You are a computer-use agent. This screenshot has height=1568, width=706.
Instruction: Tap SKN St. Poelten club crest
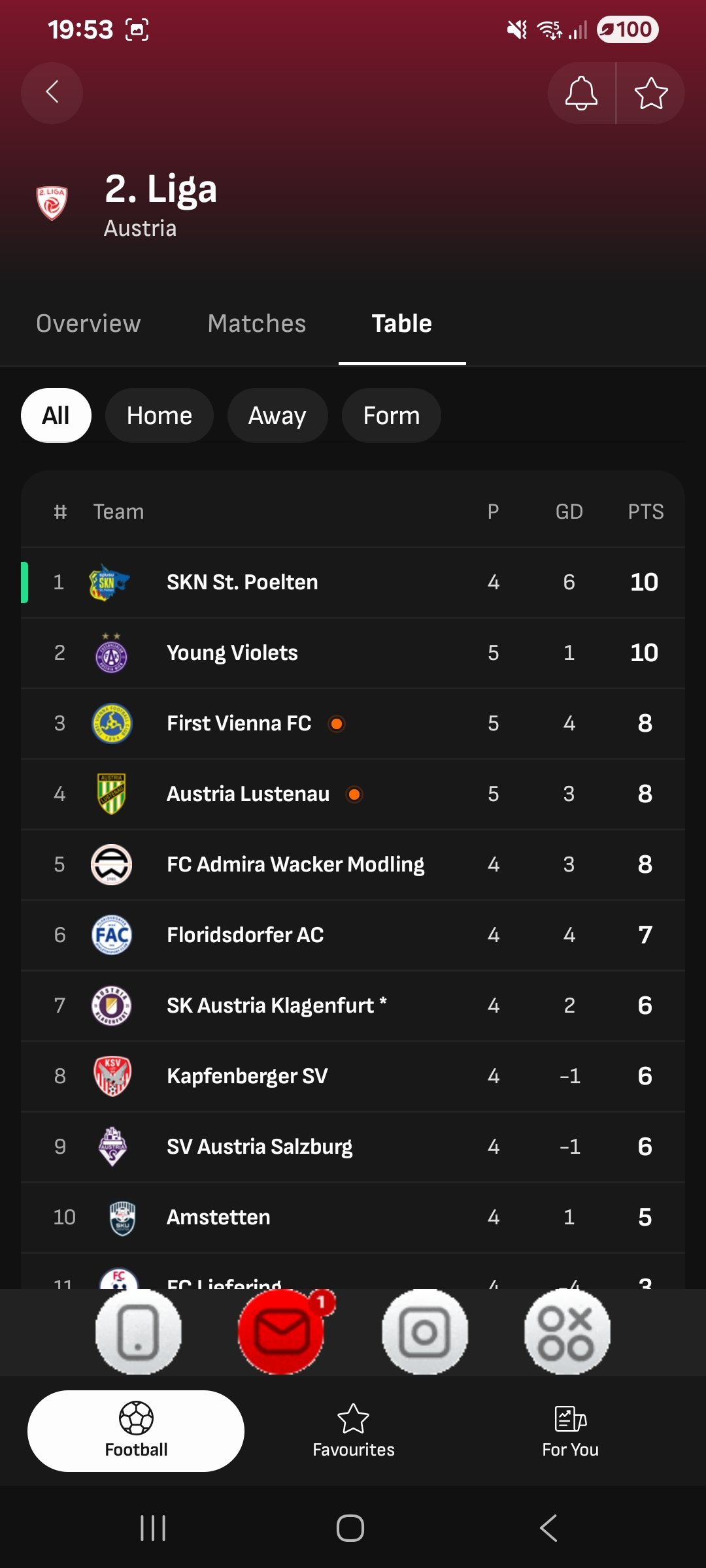(109, 582)
